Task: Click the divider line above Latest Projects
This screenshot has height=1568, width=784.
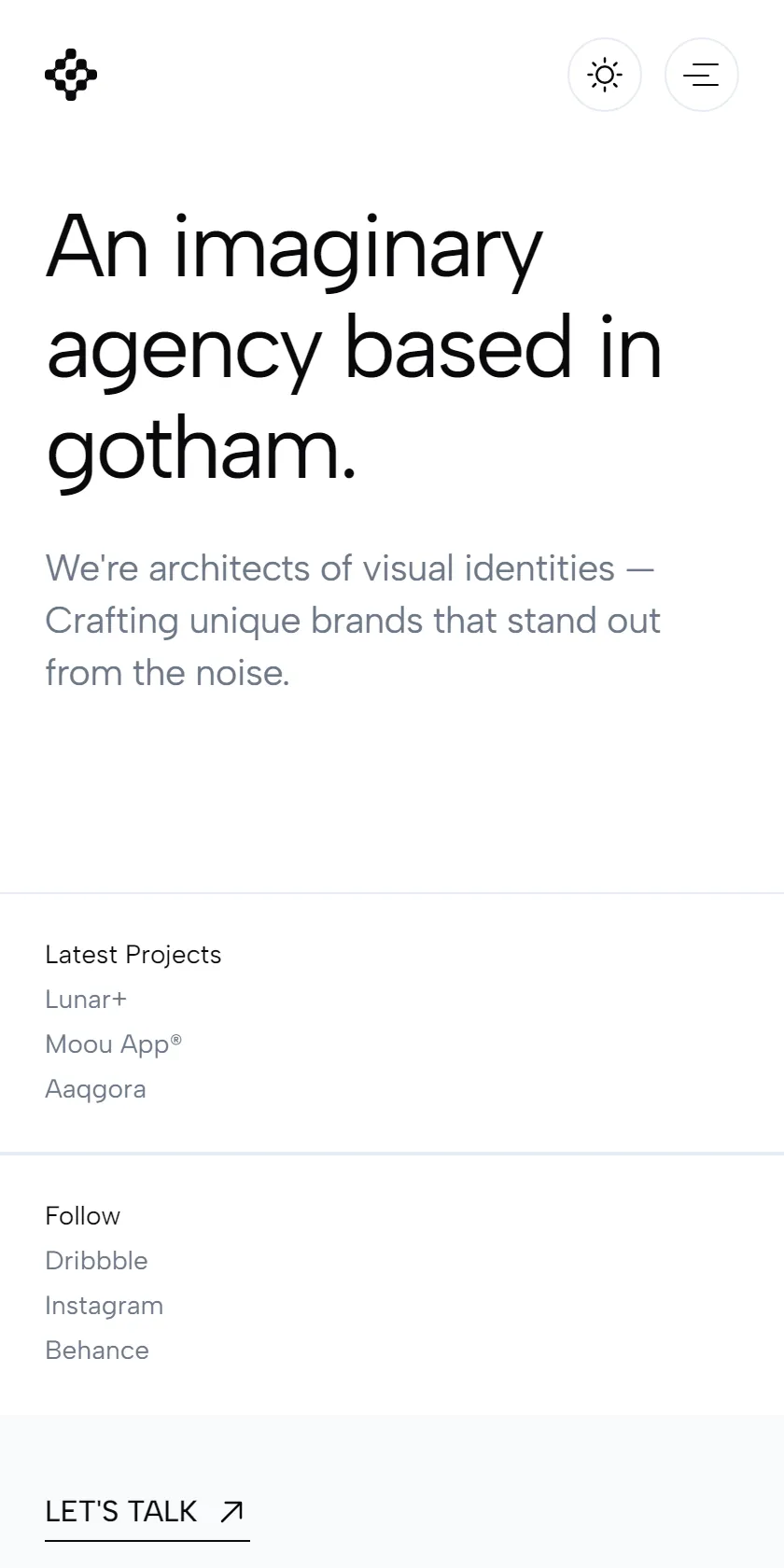Action: pyautogui.click(x=392, y=893)
